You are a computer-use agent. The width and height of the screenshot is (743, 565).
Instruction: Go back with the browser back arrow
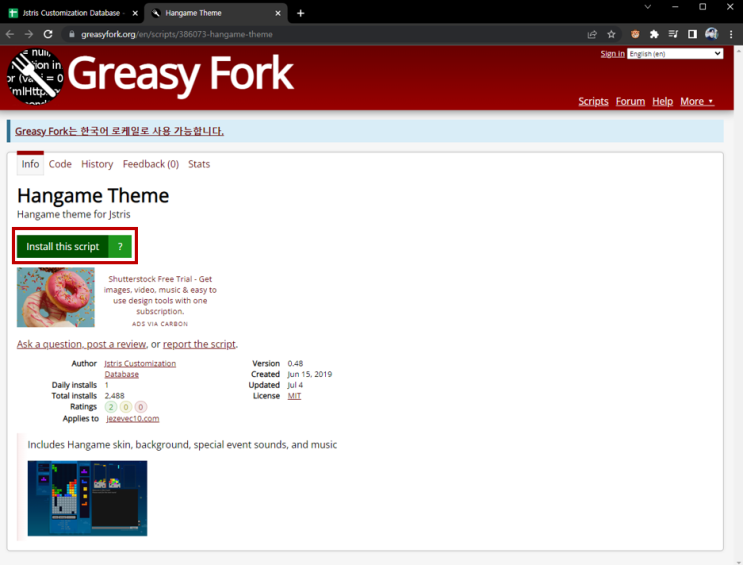pos(10,34)
